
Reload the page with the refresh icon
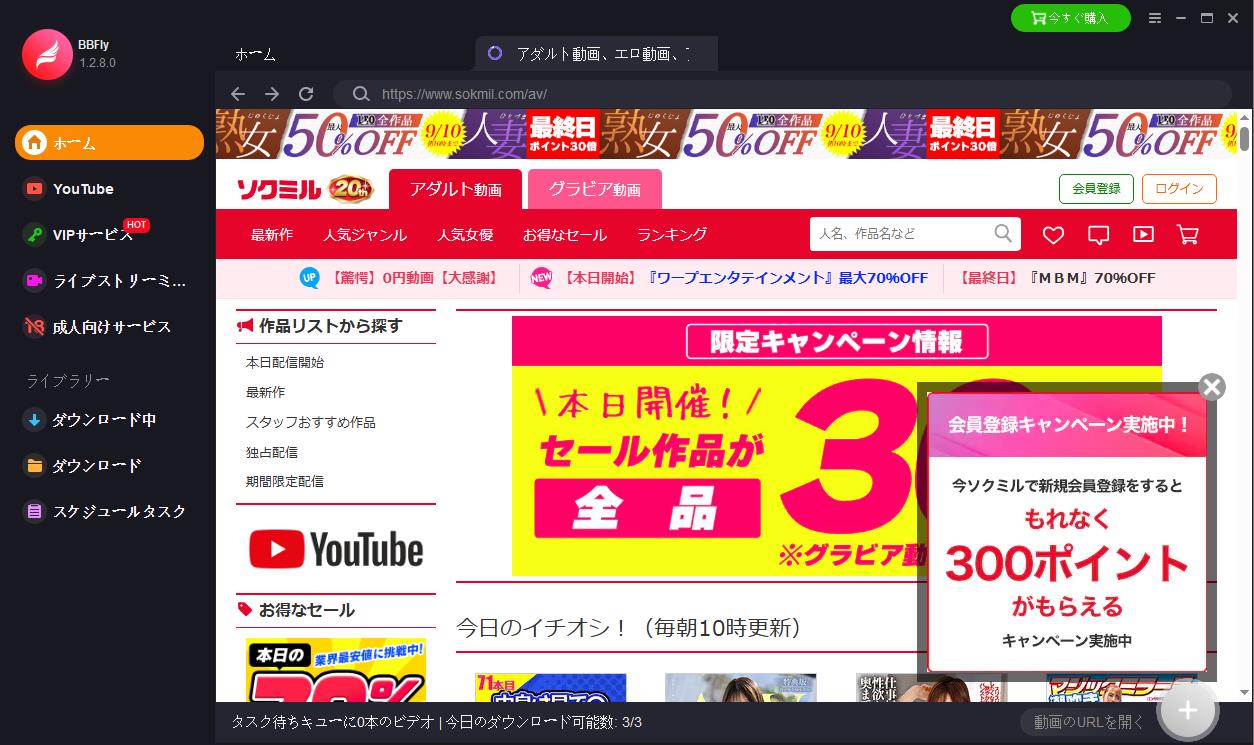(x=306, y=94)
